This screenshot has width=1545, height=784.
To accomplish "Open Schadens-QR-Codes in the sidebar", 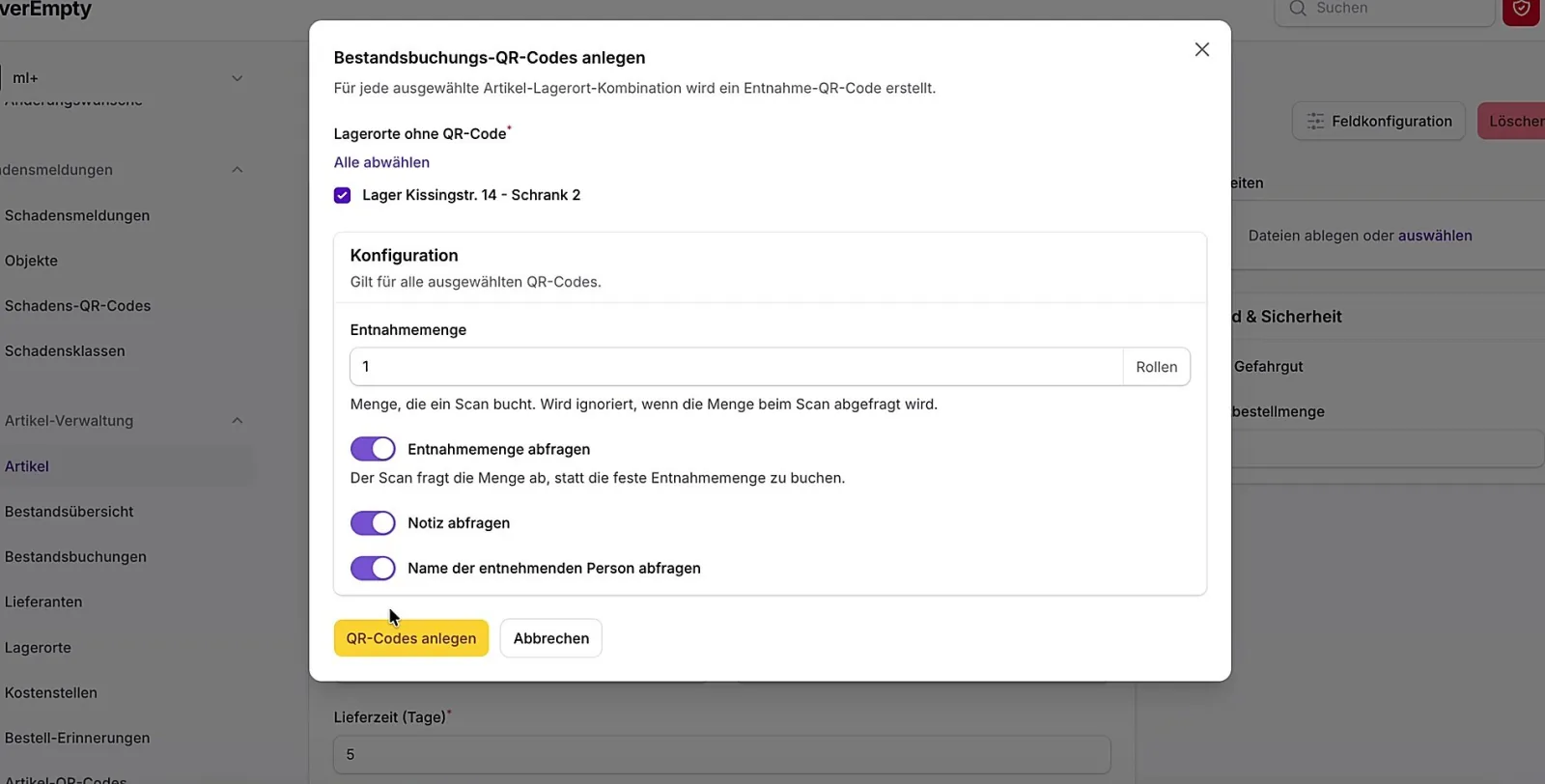I will click(77, 306).
